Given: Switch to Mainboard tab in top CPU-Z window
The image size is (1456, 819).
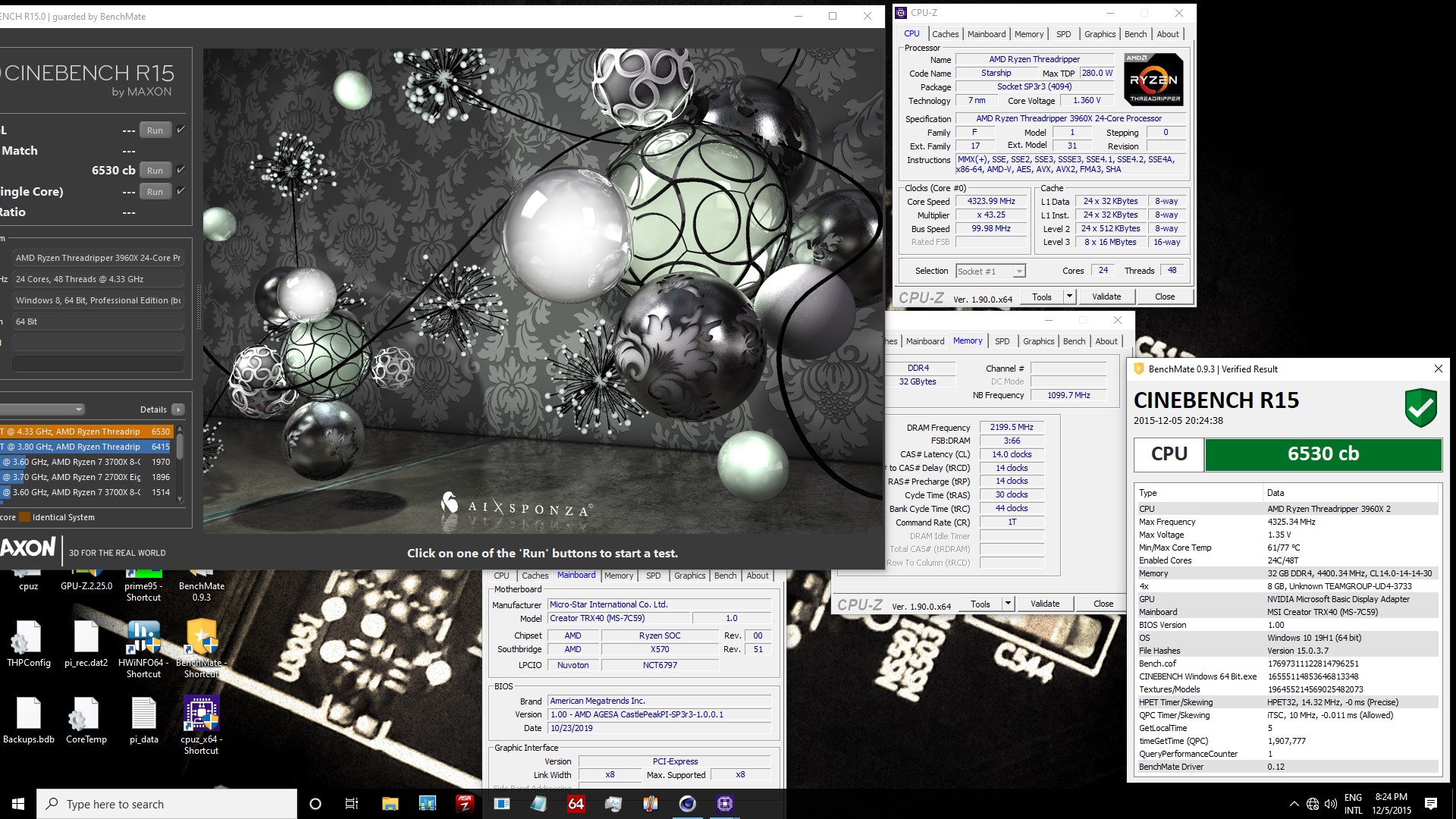Looking at the screenshot, I should point(987,34).
